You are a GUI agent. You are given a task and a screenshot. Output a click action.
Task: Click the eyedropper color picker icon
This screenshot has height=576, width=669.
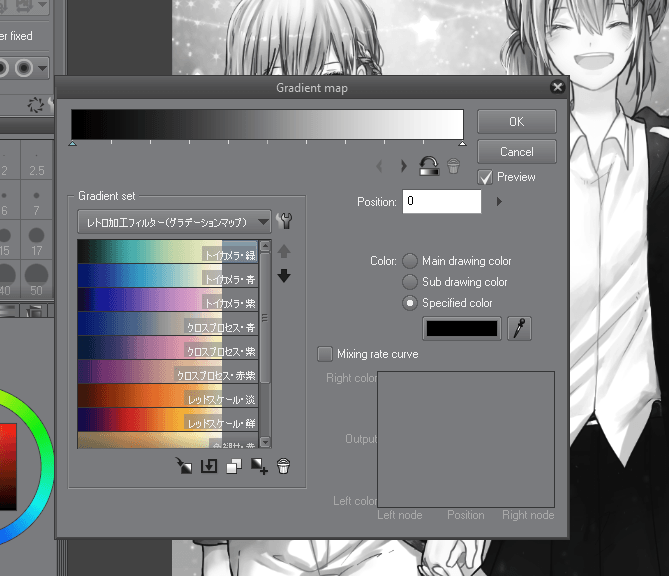tap(517, 328)
